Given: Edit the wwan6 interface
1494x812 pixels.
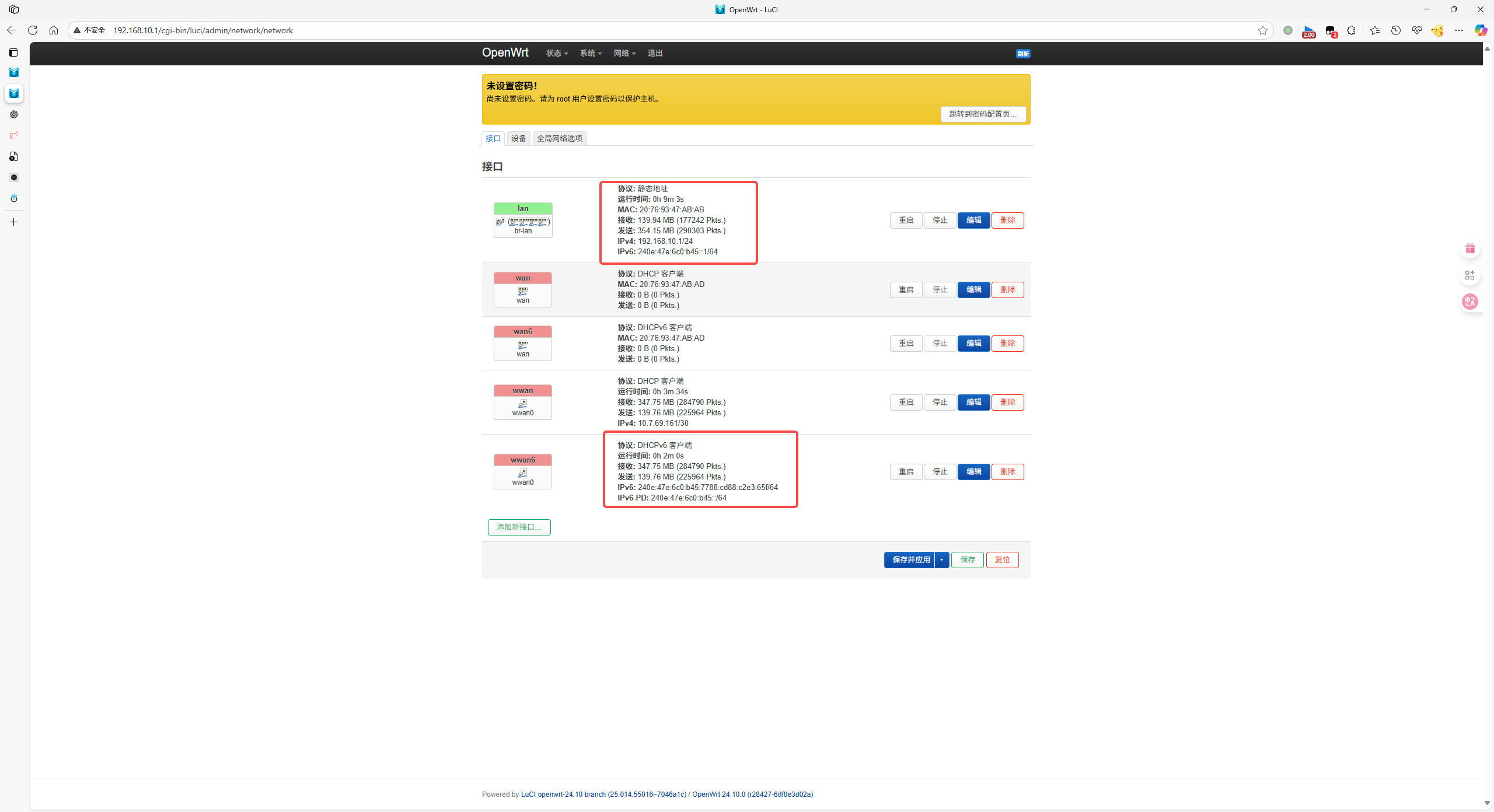Looking at the screenshot, I should coord(973,471).
